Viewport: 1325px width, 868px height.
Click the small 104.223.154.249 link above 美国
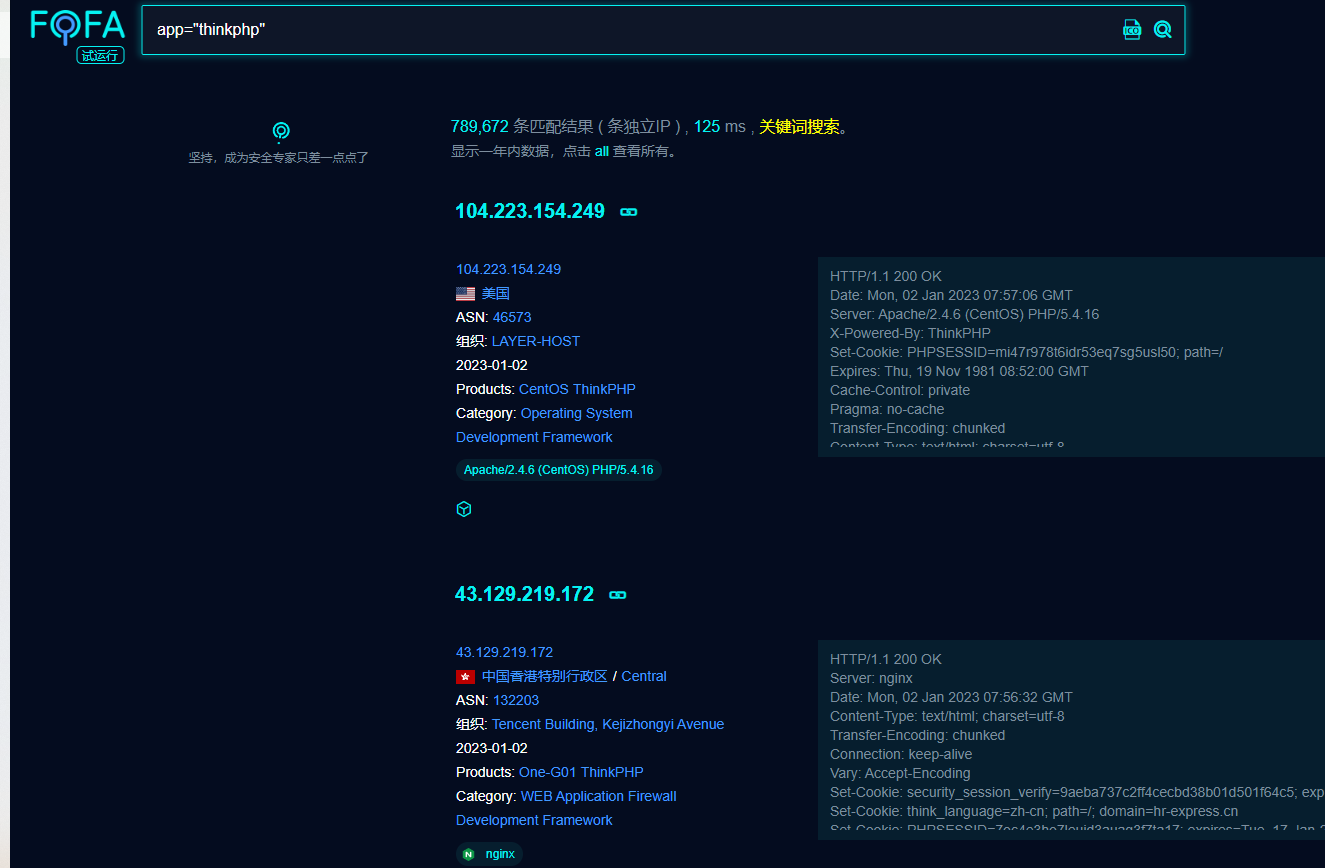[508, 269]
